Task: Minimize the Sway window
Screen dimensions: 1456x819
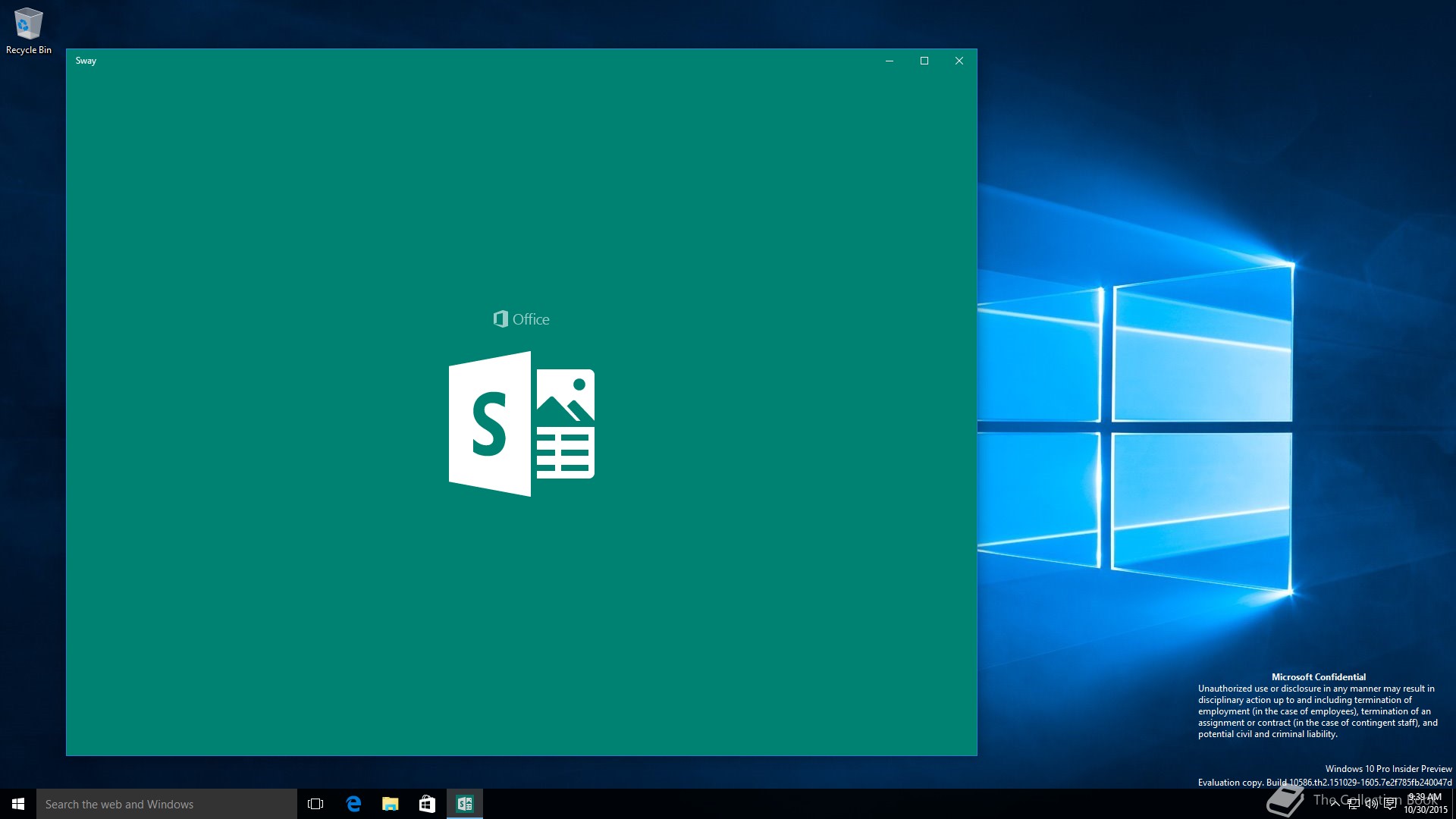Action: (890, 61)
